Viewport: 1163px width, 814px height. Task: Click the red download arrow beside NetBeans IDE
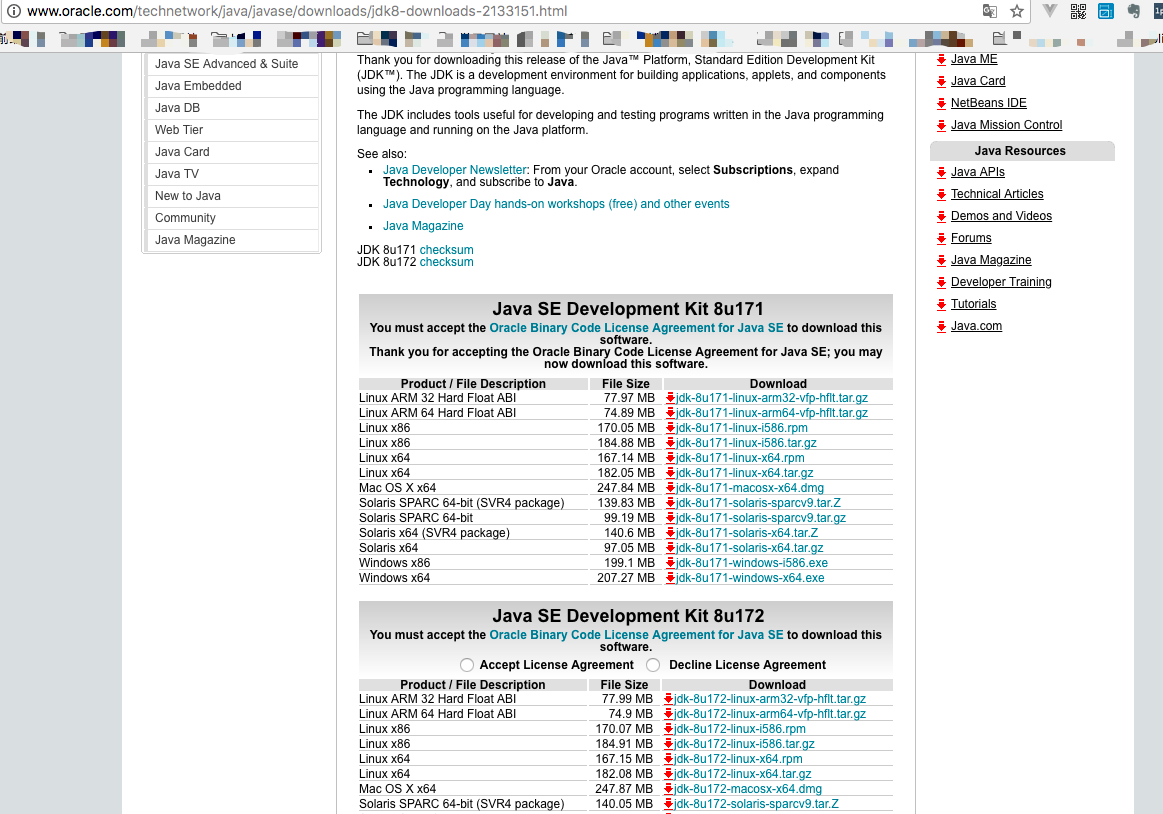(941, 103)
